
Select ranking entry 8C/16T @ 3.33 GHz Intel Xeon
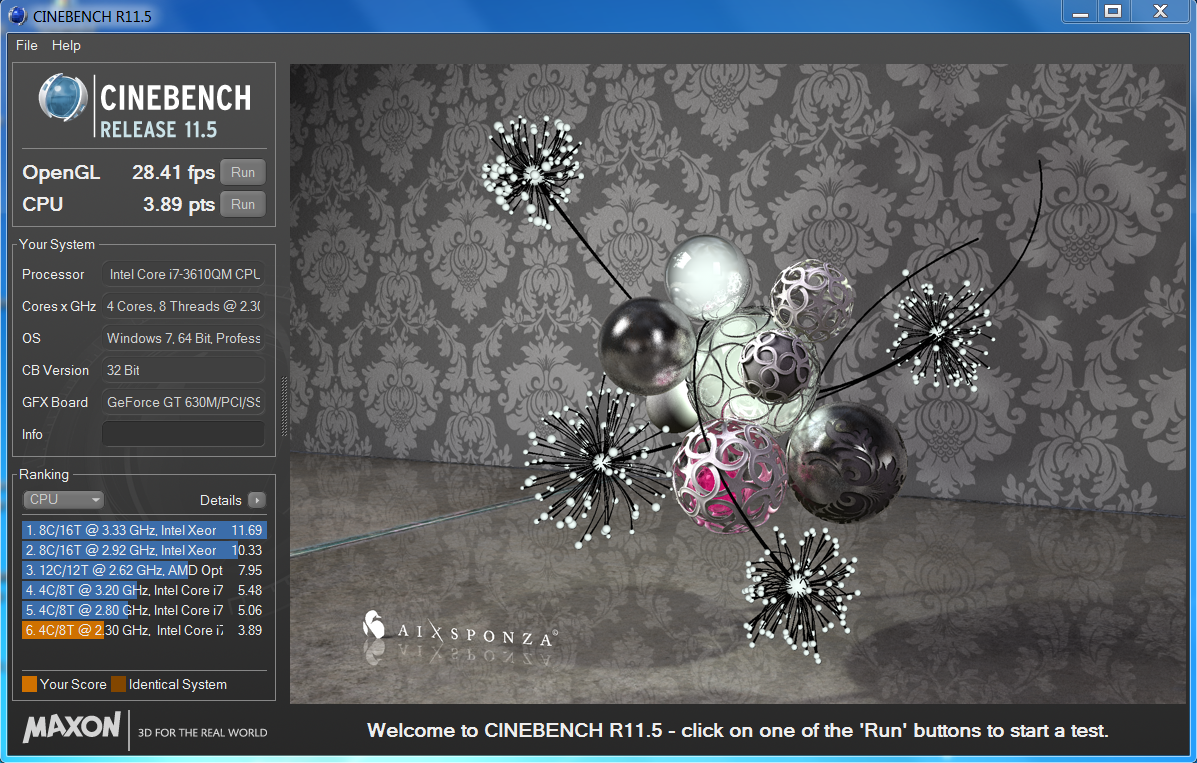click(144, 530)
